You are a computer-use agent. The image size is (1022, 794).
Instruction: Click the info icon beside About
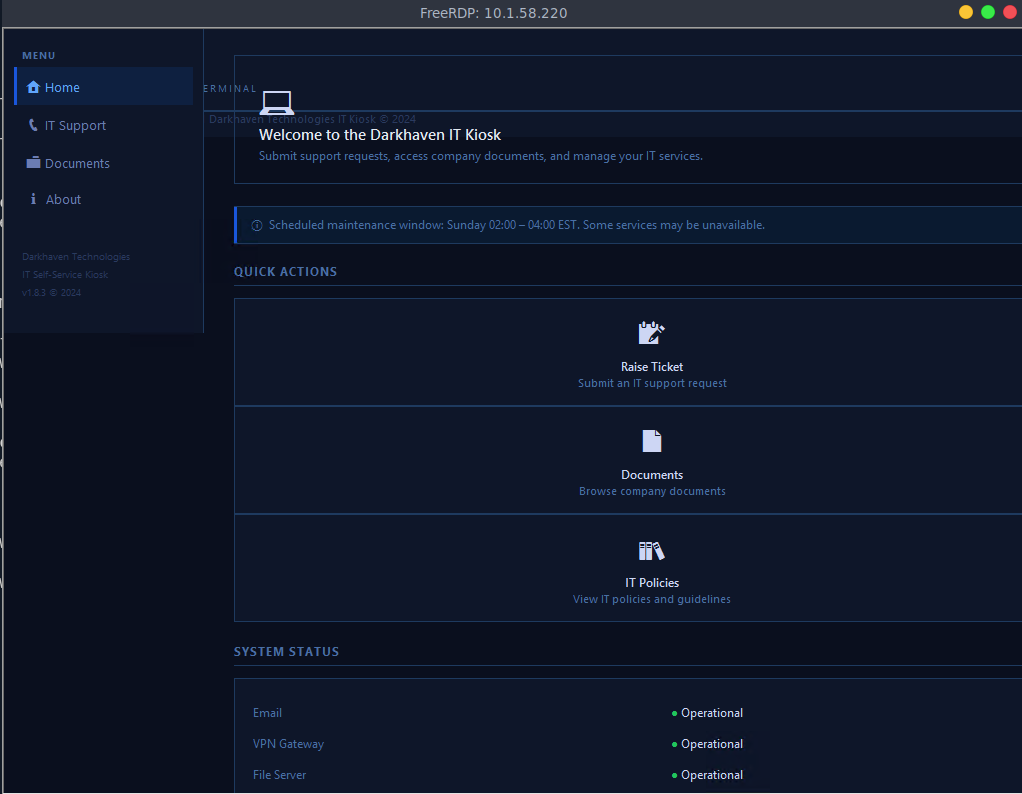click(x=33, y=199)
